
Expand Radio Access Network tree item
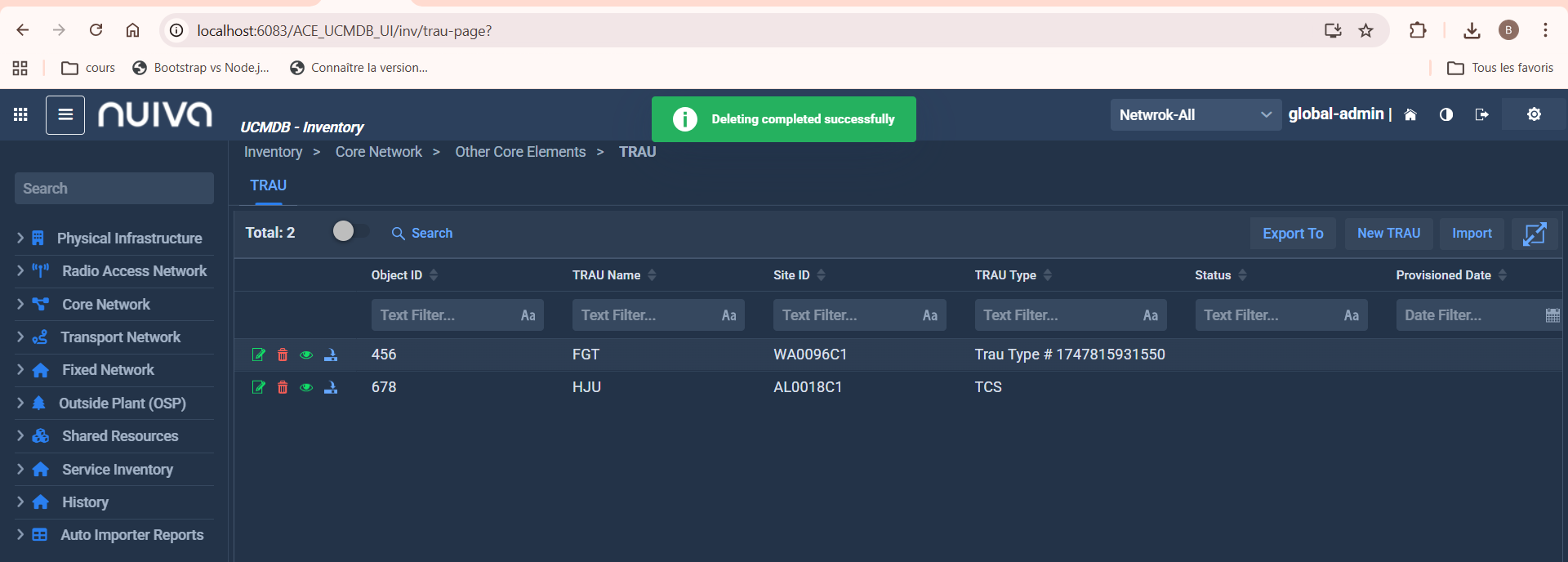click(20, 270)
